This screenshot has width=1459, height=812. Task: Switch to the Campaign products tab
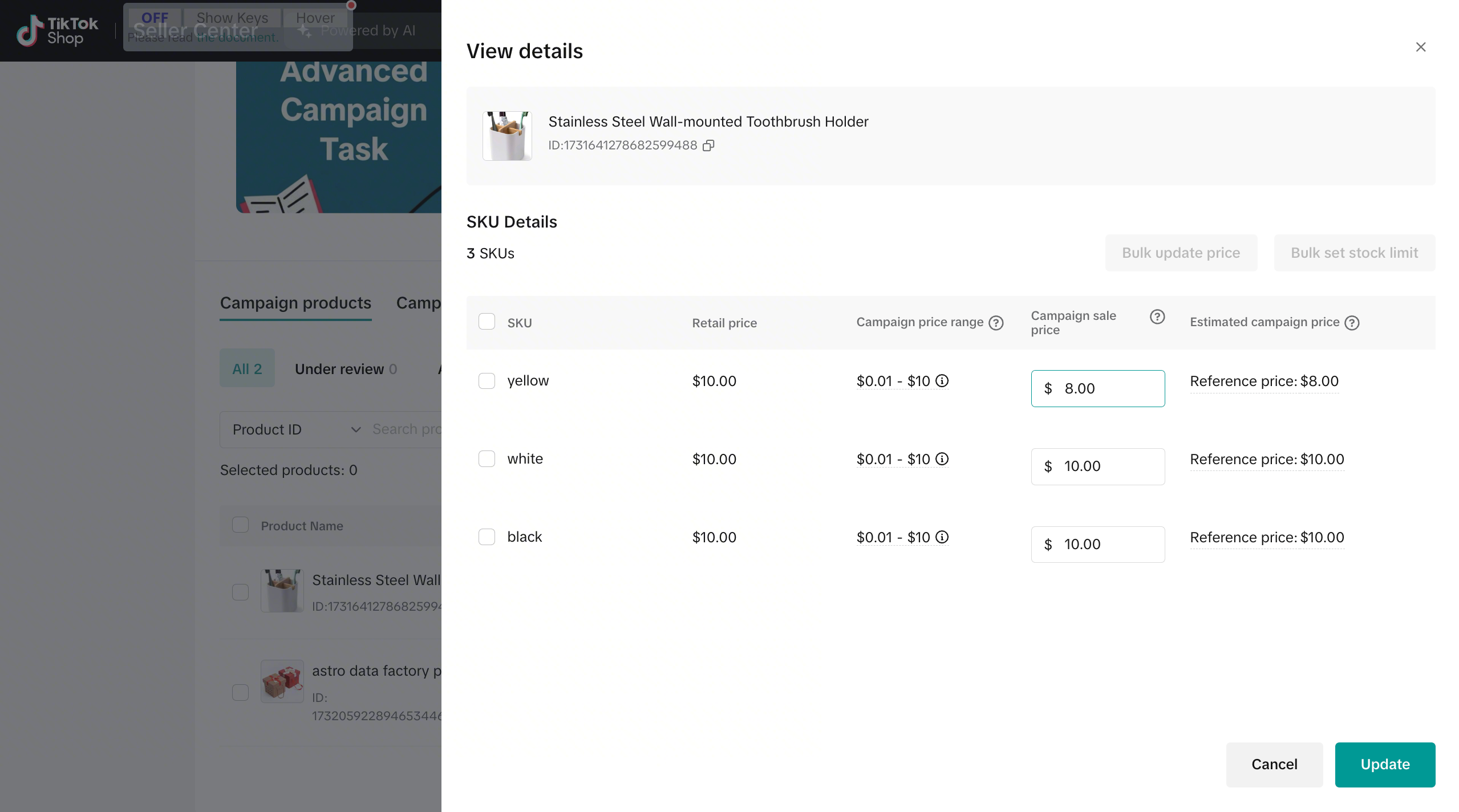(x=295, y=303)
